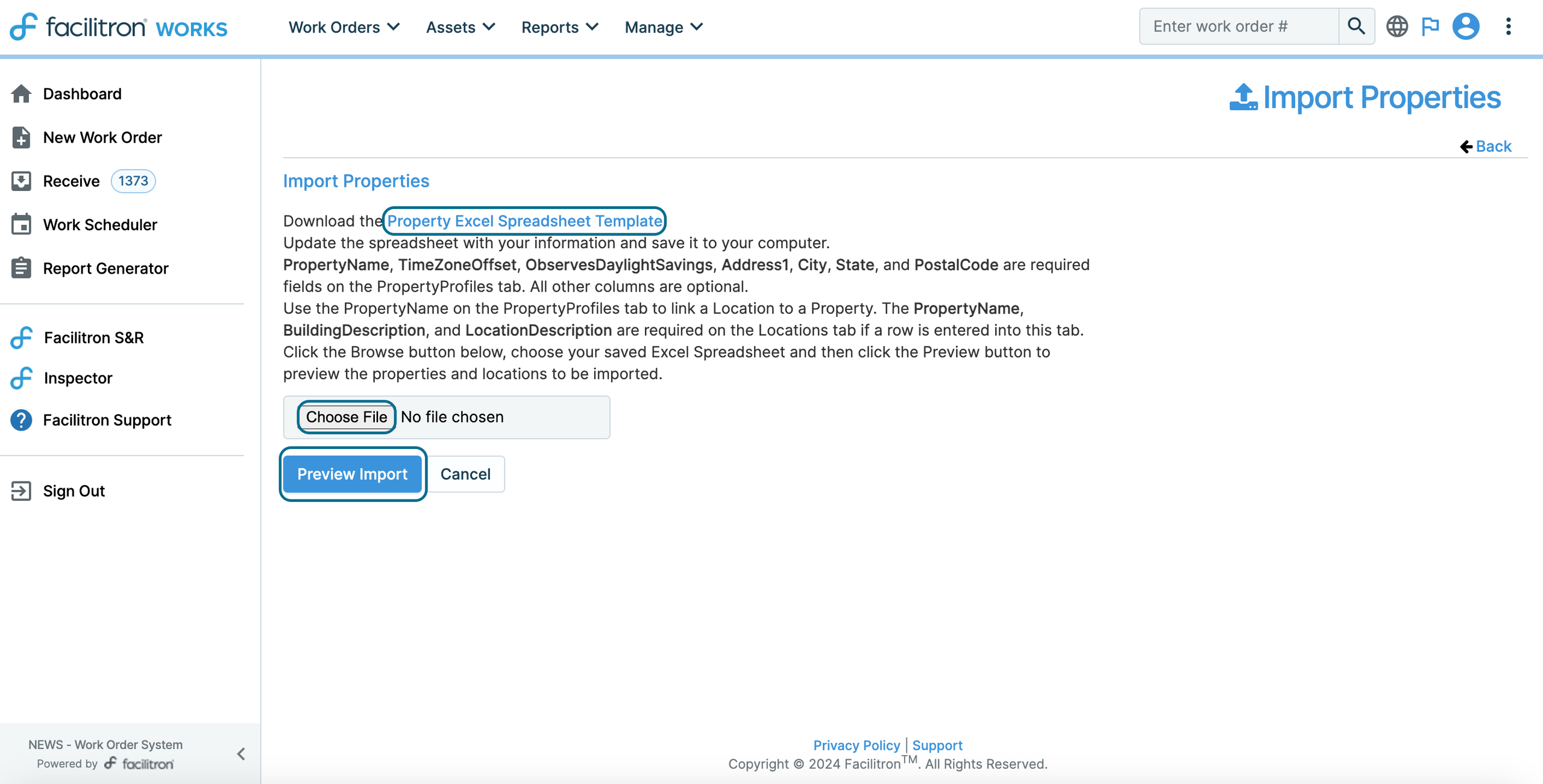
Task: Click the flag icon in header
Action: pos(1430,27)
